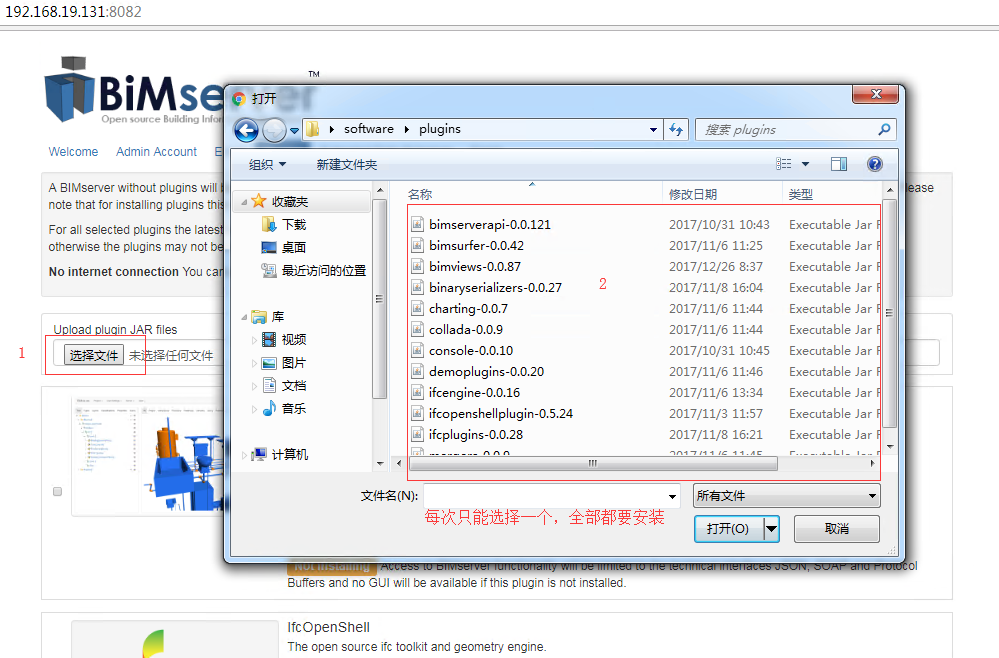The width and height of the screenshot is (999, 658).
Task: Click the Back navigation arrow in the dialog
Action: [x=246, y=130]
